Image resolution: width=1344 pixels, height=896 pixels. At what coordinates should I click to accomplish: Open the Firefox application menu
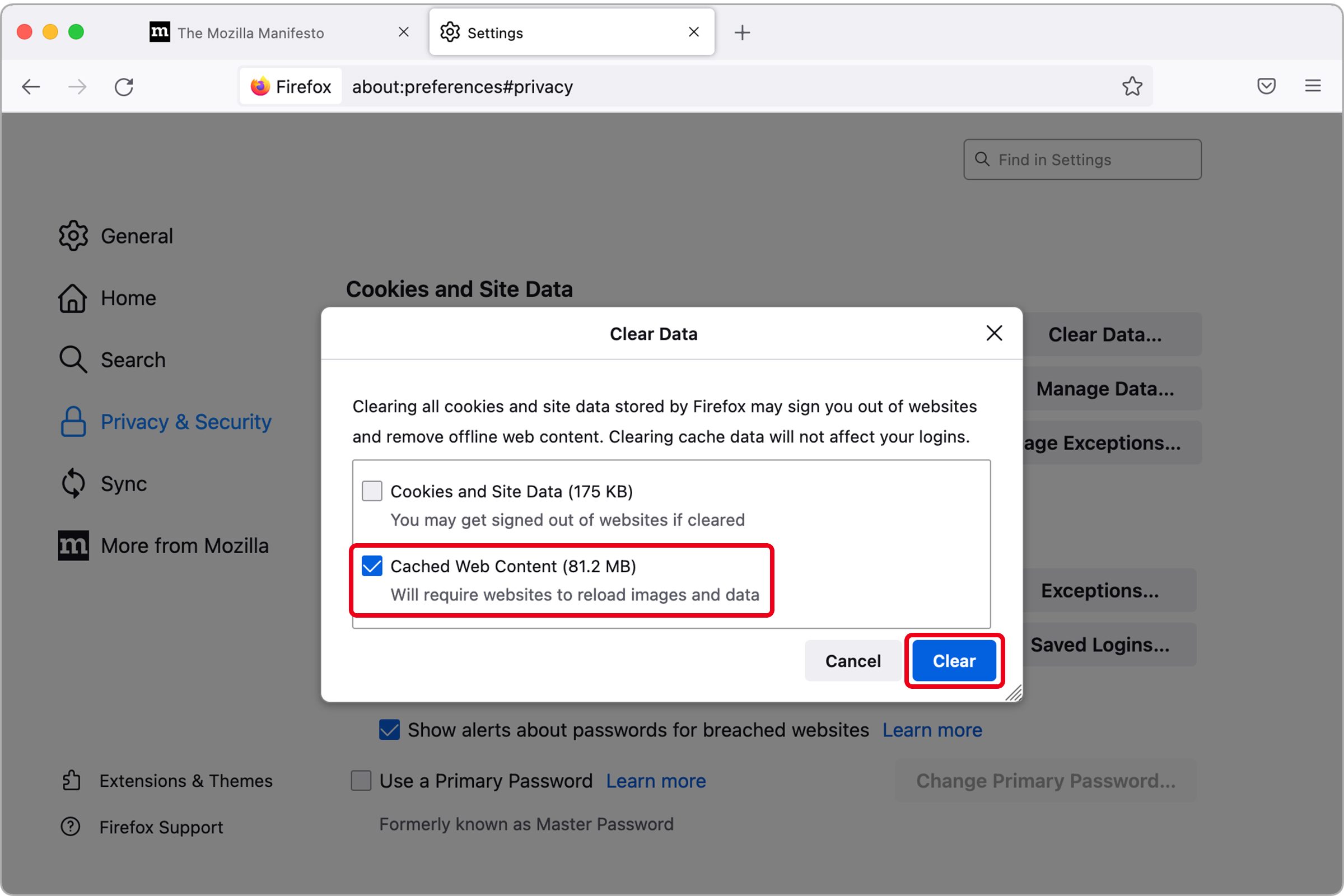1313,86
